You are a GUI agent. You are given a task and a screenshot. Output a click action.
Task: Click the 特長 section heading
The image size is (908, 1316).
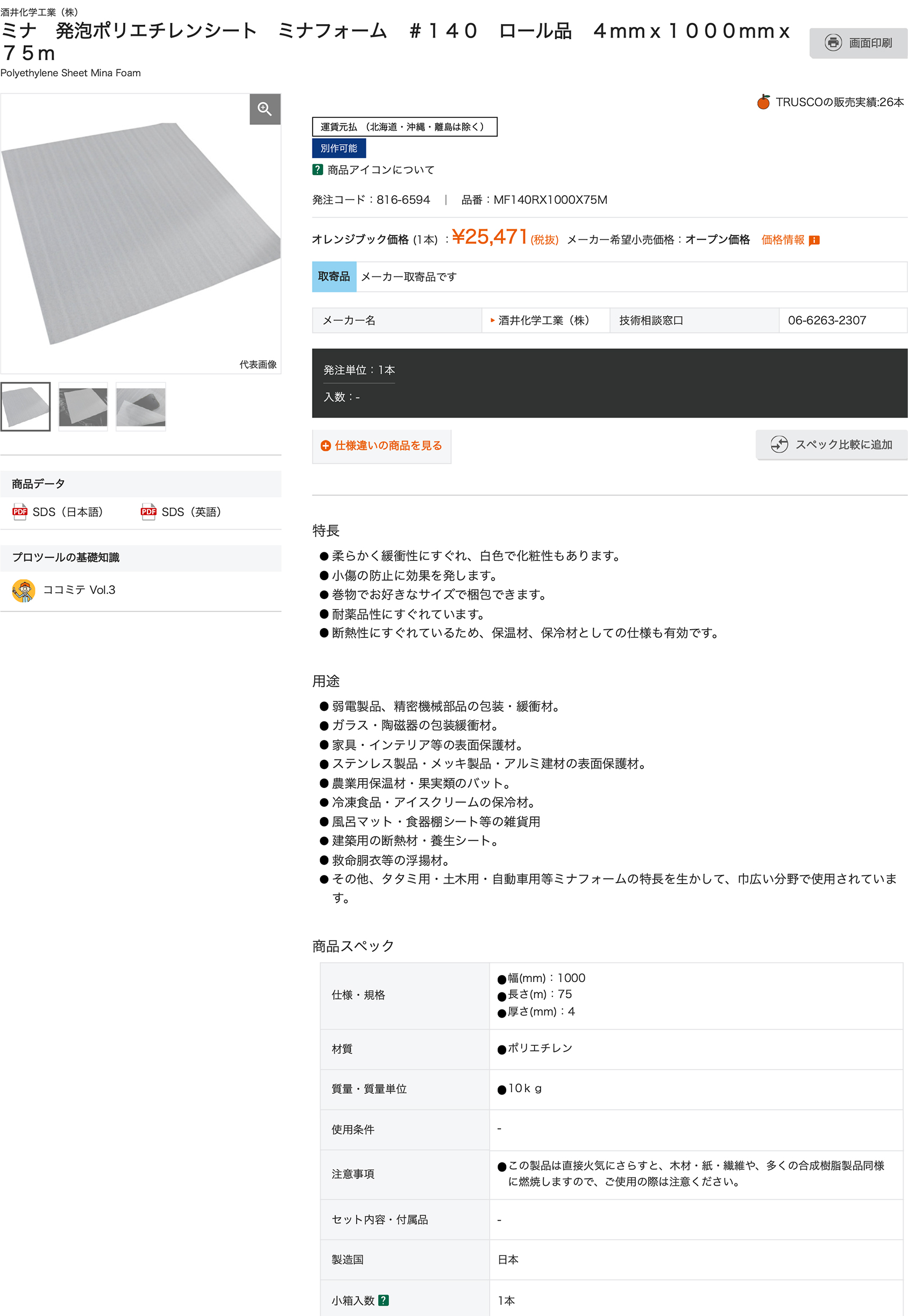click(x=326, y=531)
